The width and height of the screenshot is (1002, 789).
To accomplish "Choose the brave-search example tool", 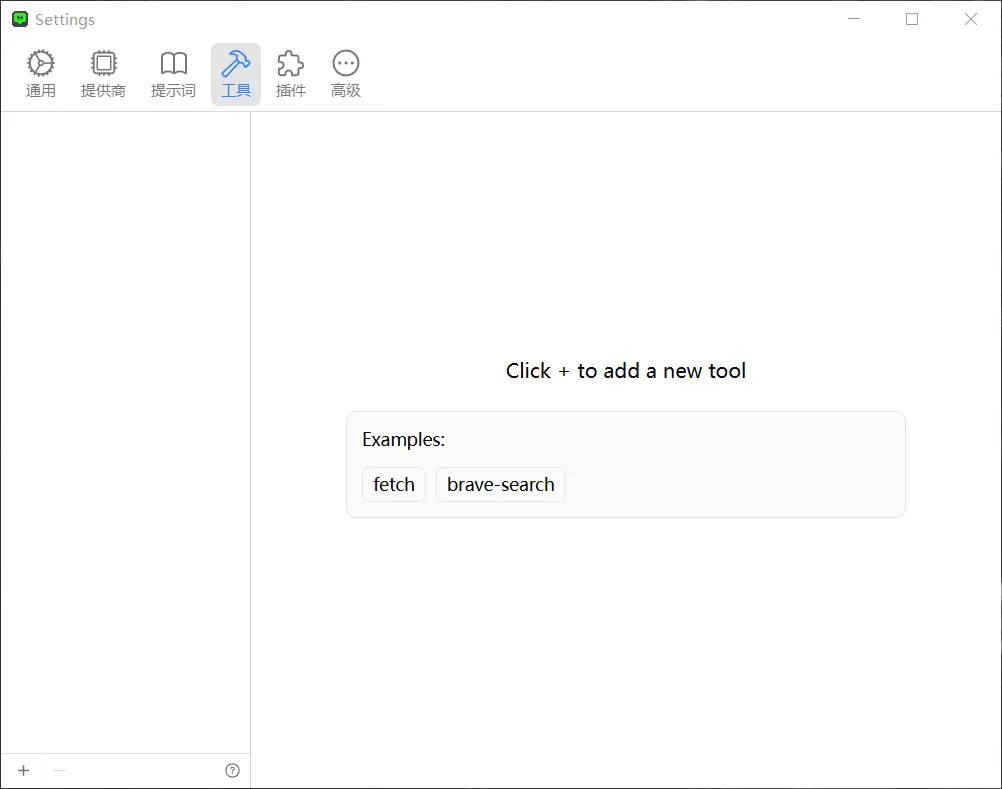I will [x=500, y=485].
